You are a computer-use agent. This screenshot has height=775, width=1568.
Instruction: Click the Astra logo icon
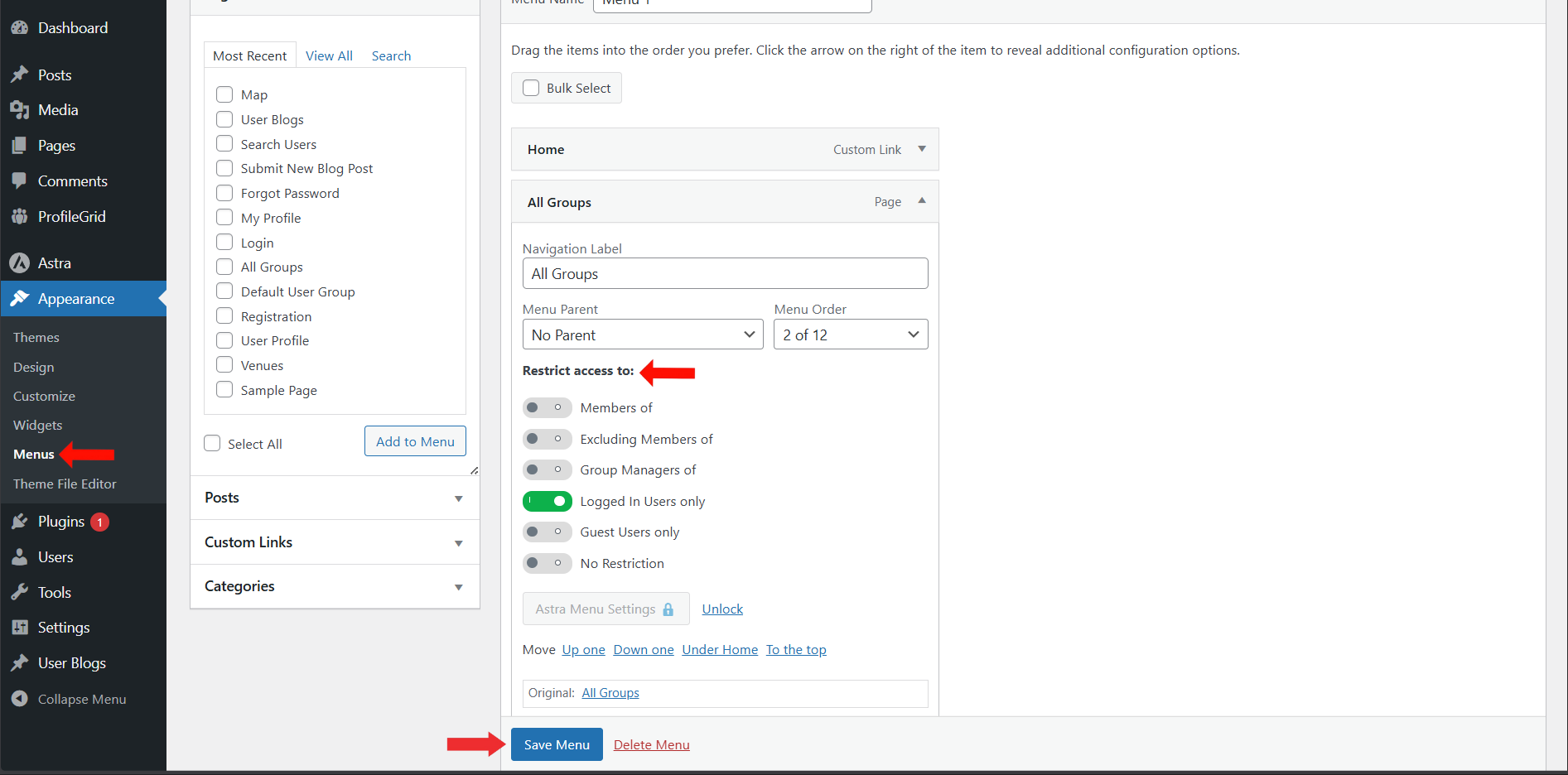coord(20,263)
